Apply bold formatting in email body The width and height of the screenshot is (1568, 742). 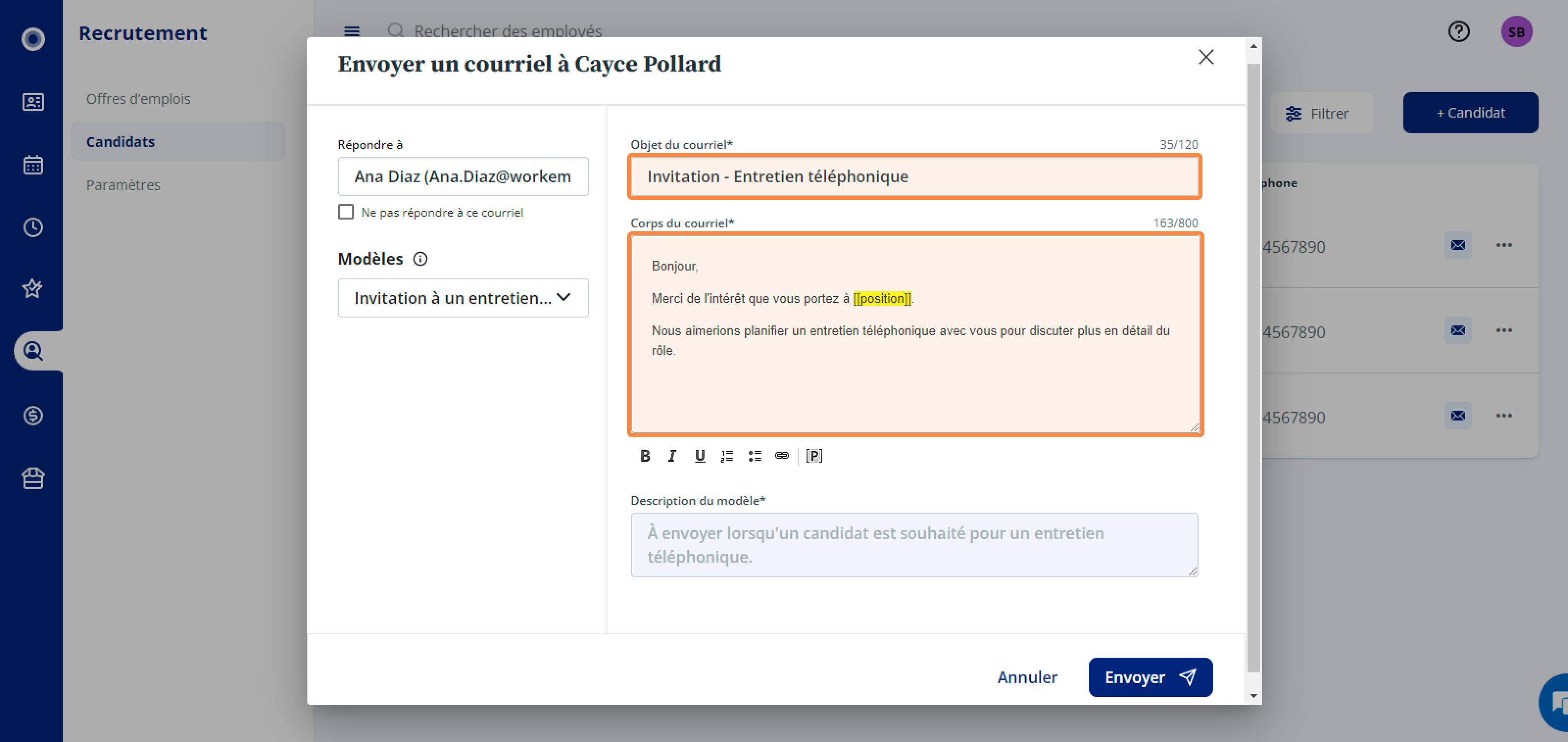coord(645,455)
